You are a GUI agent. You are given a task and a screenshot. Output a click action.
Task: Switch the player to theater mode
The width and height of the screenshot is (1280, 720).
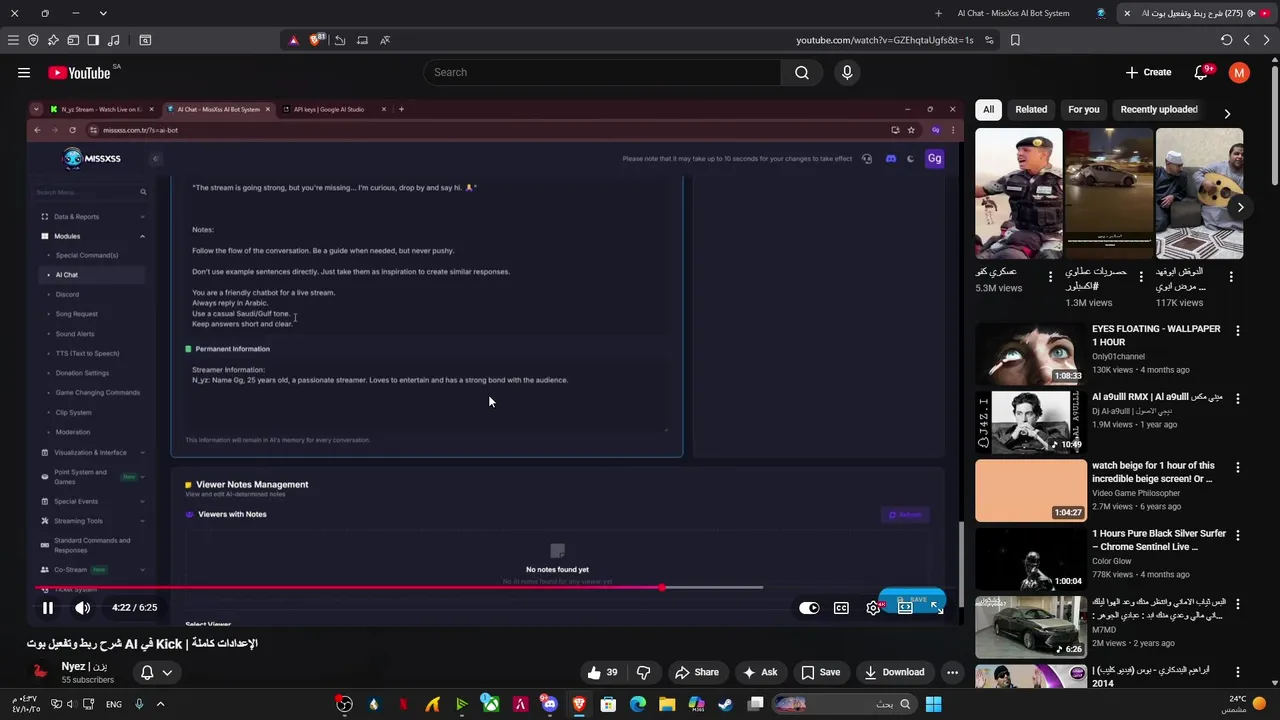click(905, 608)
